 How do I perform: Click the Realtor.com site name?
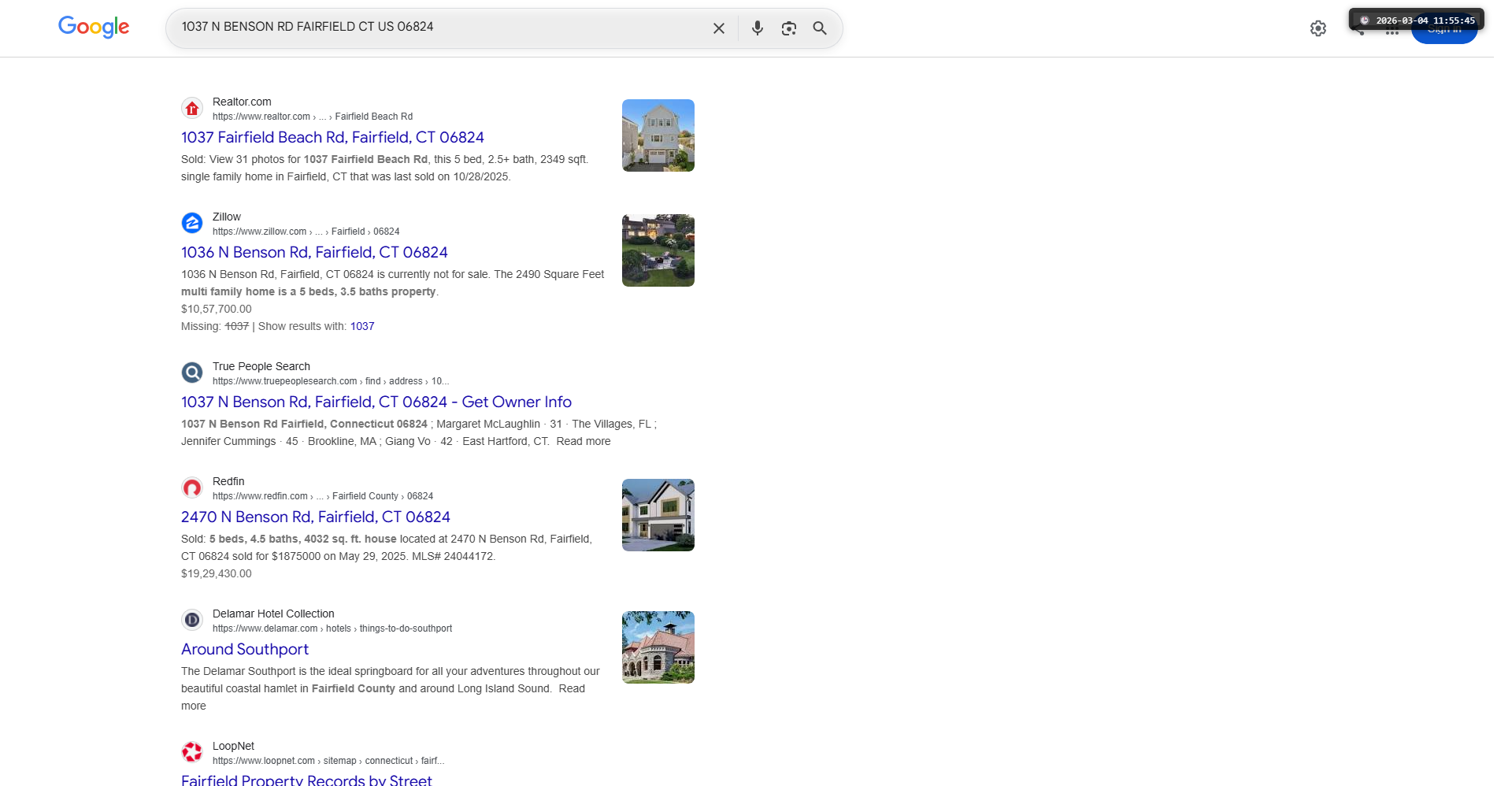242,102
